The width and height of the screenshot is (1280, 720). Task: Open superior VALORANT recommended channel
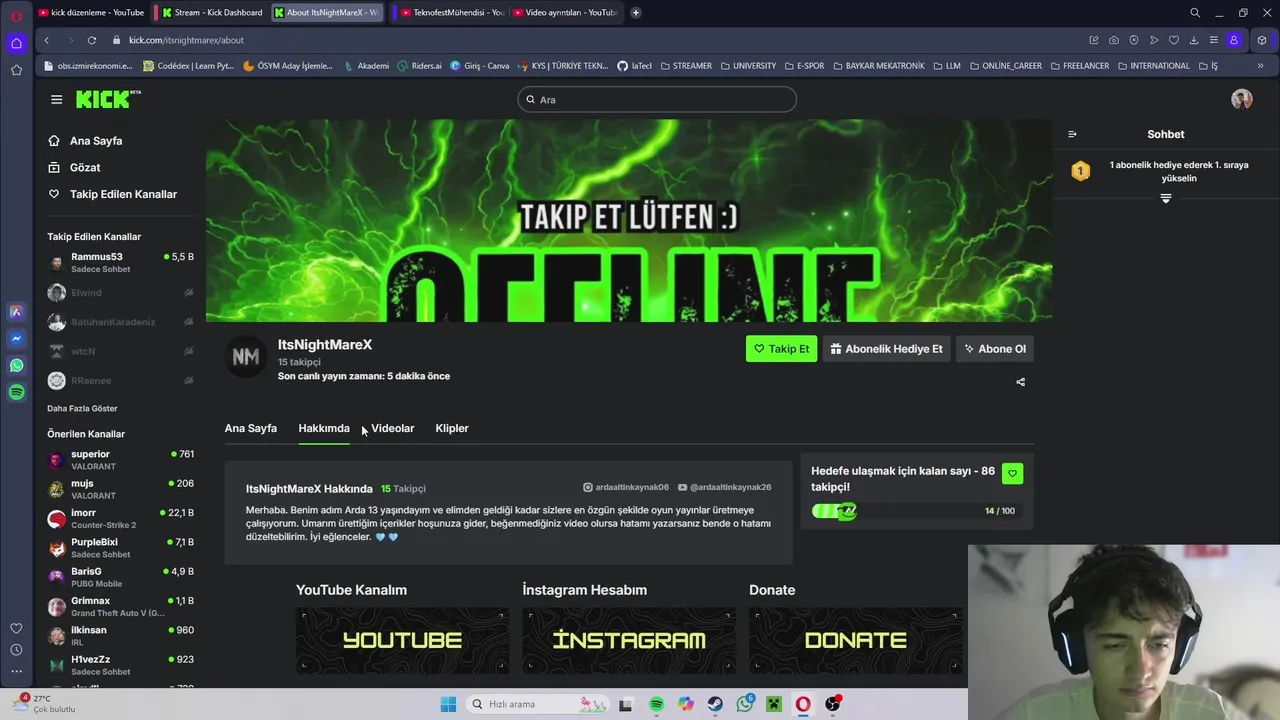pos(121,460)
